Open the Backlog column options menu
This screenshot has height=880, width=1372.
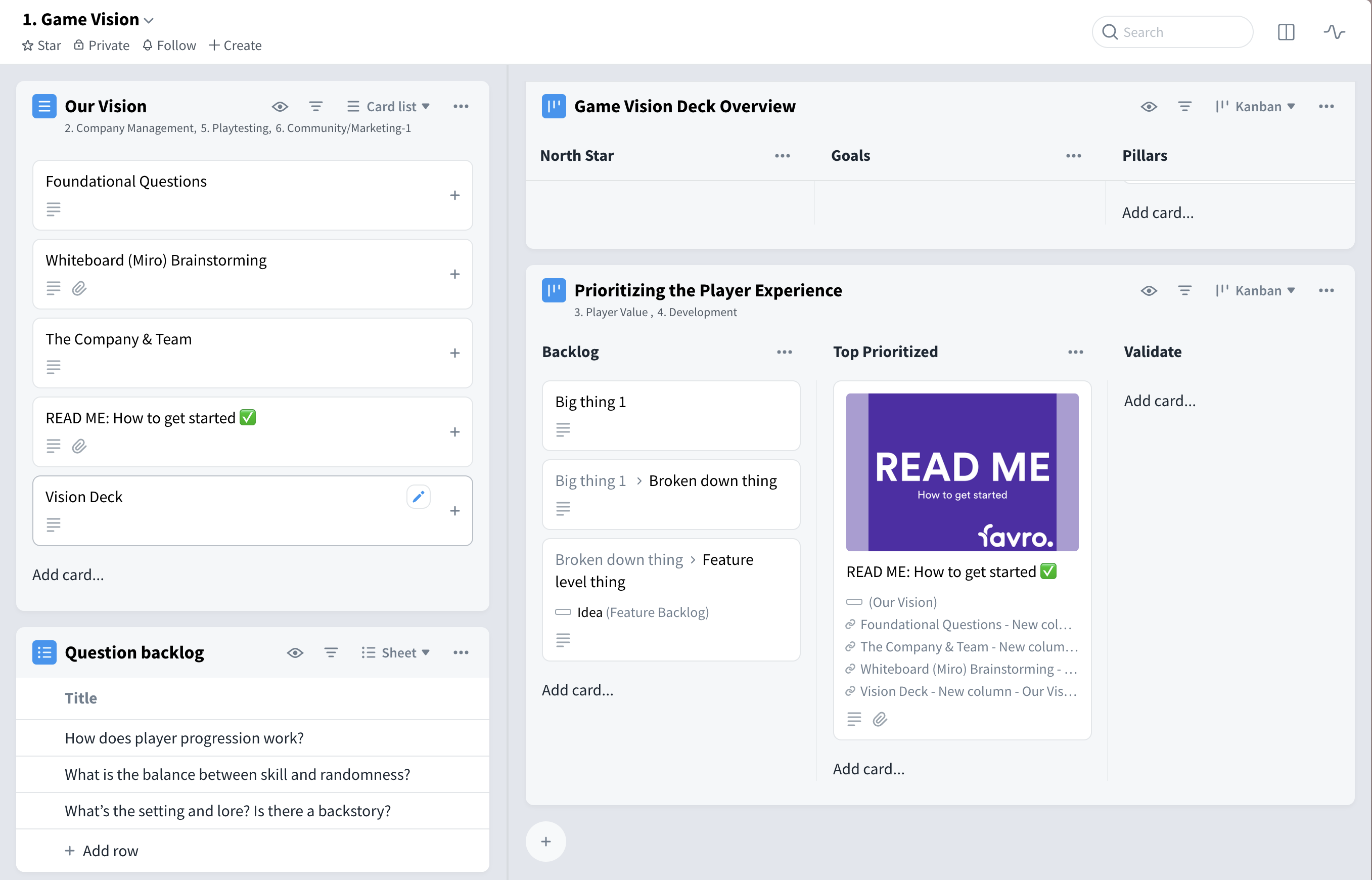click(x=784, y=352)
